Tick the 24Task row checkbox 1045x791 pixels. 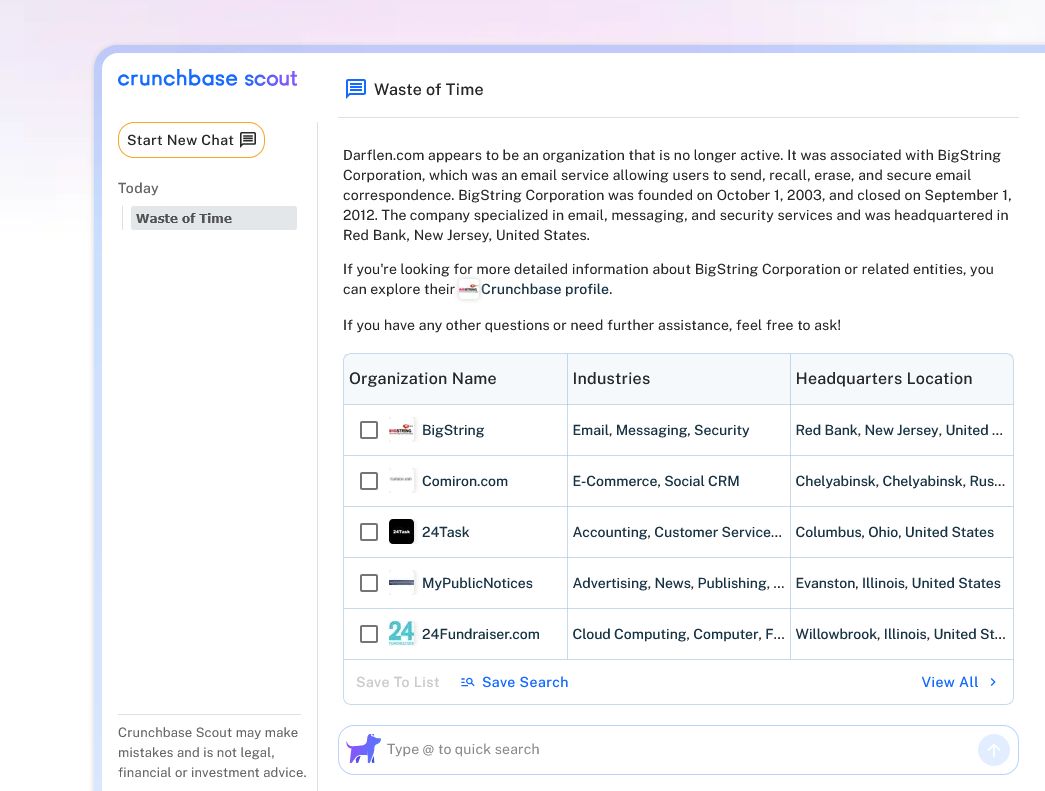point(369,532)
